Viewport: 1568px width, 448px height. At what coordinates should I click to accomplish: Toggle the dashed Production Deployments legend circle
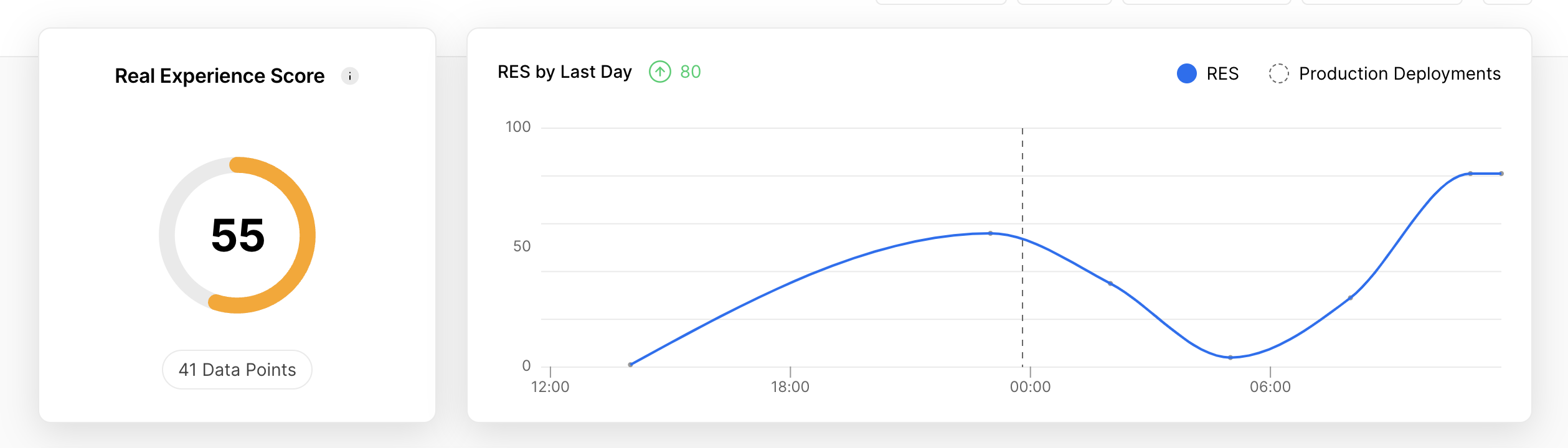click(x=1279, y=73)
